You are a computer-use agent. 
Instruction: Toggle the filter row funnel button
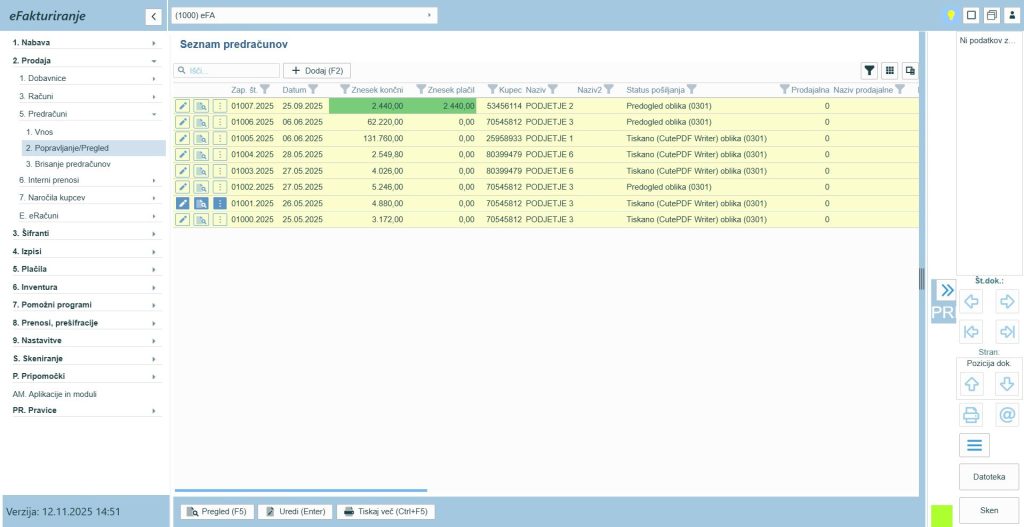click(870, 70)
